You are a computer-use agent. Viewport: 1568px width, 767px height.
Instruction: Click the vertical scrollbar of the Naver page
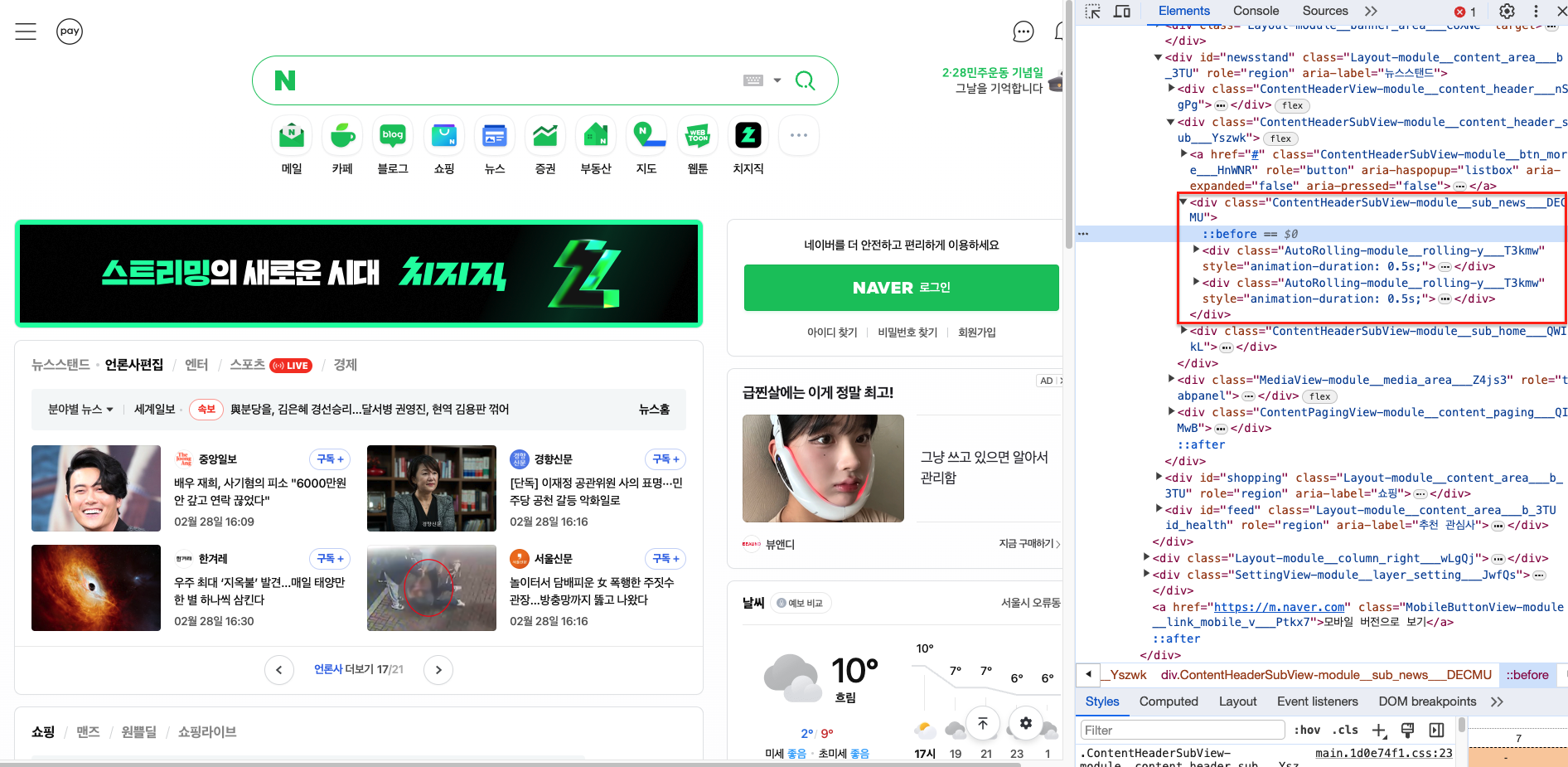(1069, 124)
